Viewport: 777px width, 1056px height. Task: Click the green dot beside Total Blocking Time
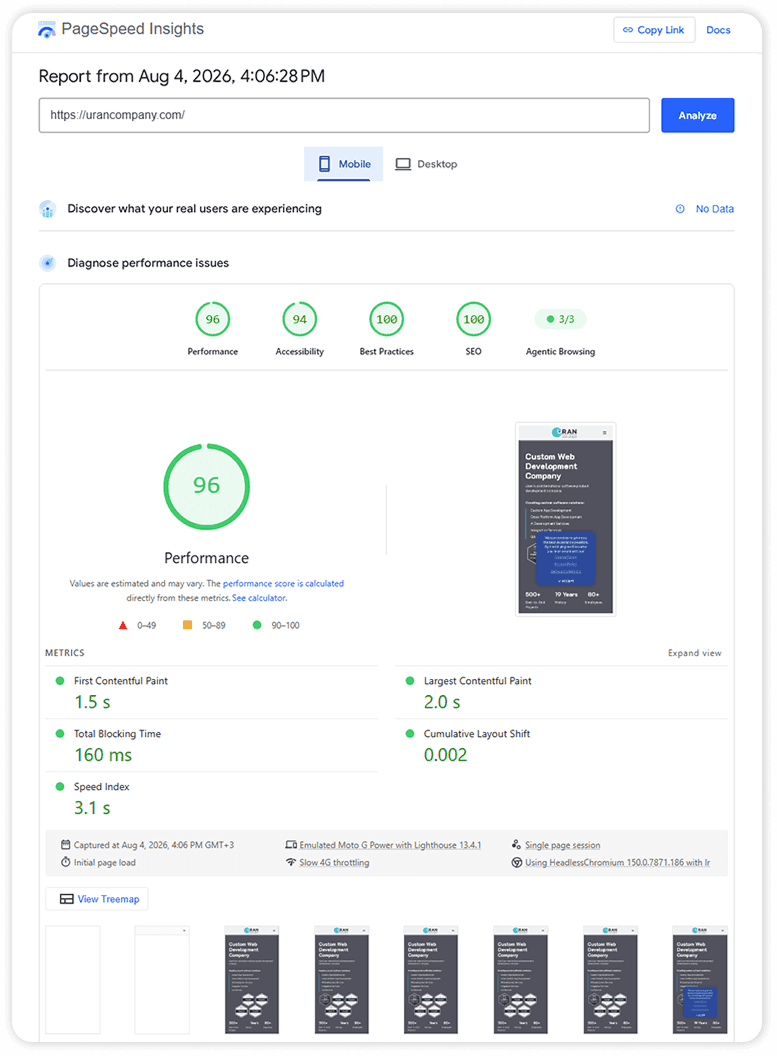tap(60, 733)
